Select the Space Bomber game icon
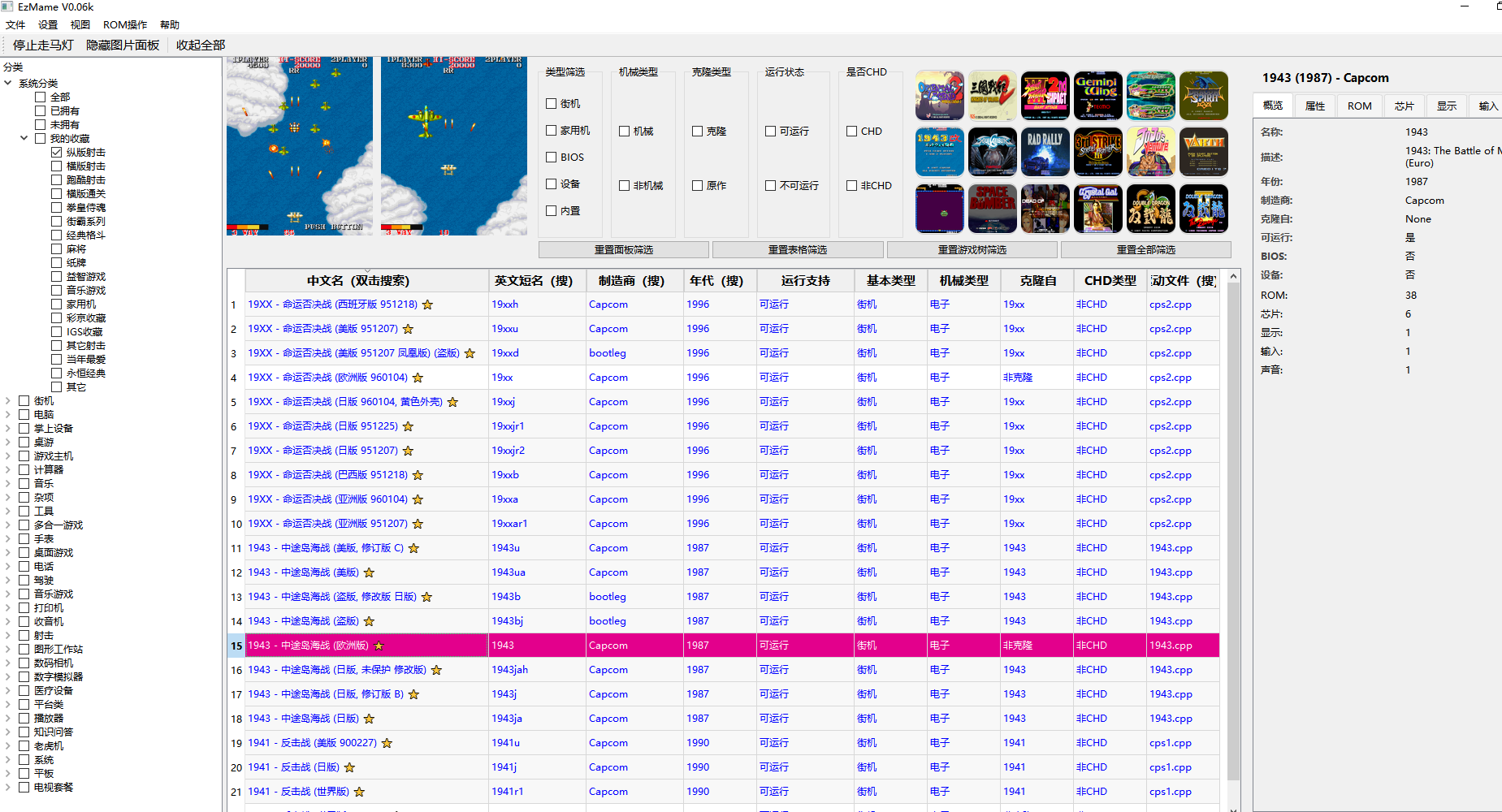 click(x=993, y=209)
